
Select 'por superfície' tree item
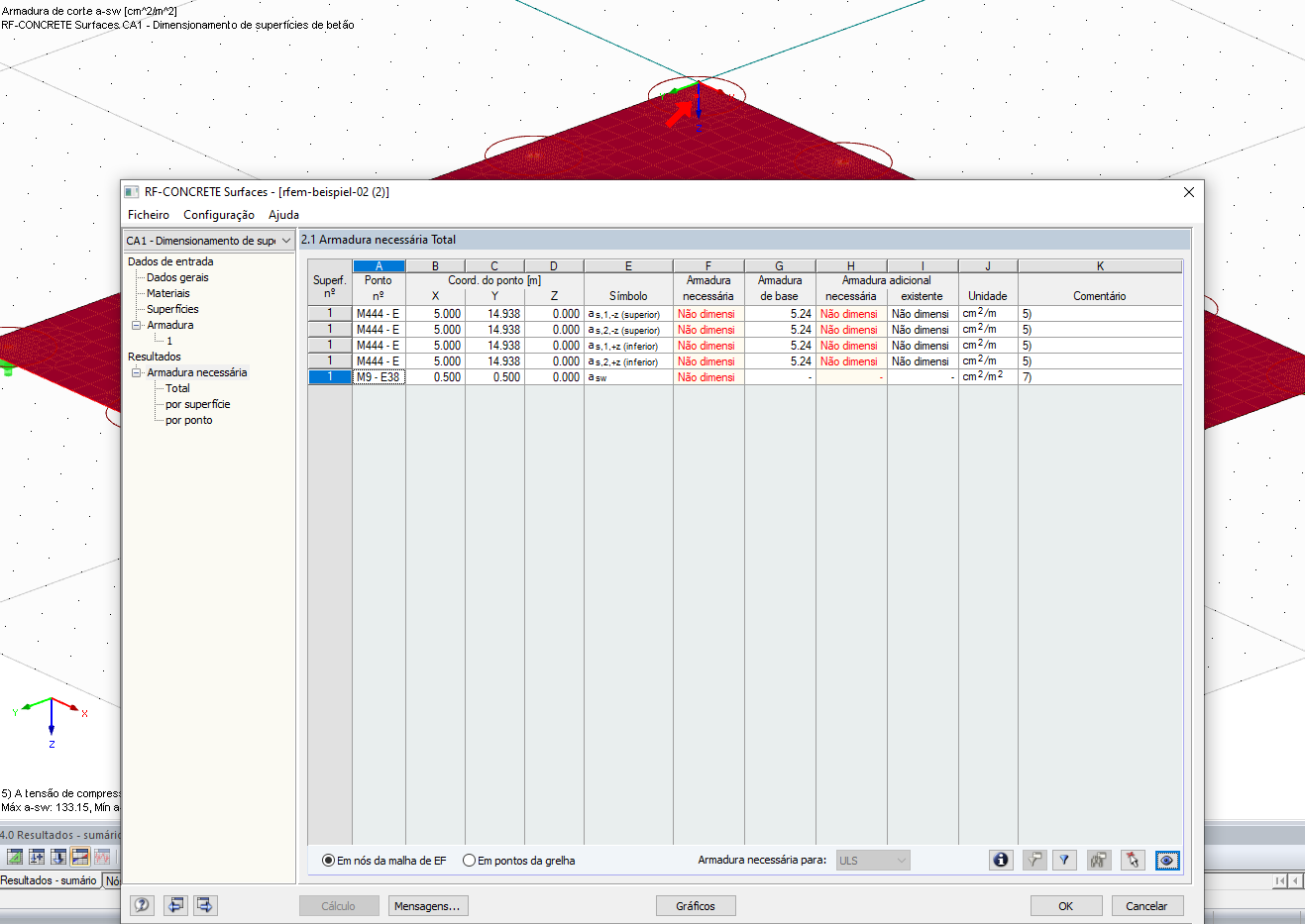pyautogui.click(x=198, y=404)
